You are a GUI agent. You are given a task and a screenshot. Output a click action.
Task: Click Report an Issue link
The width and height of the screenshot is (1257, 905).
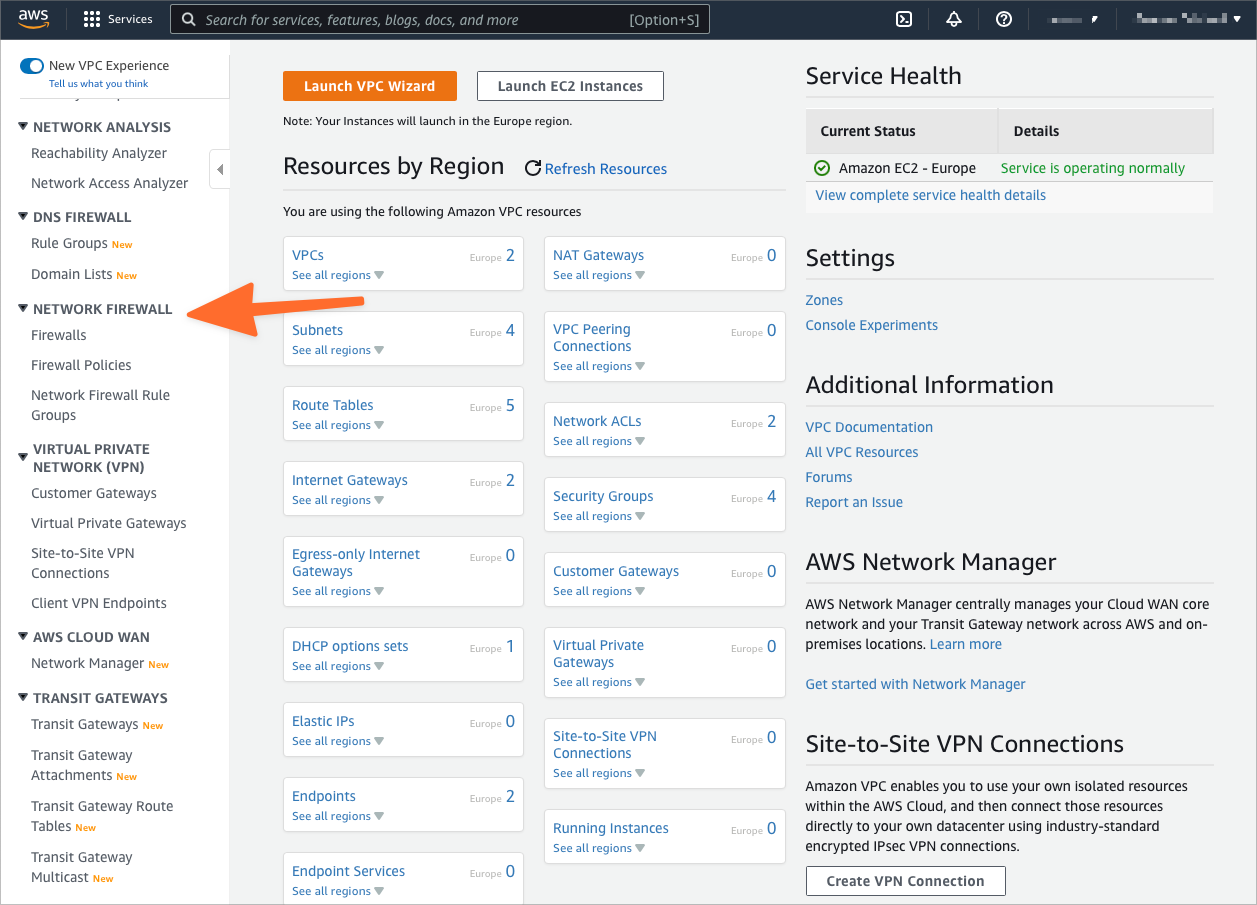click(854, 502)
